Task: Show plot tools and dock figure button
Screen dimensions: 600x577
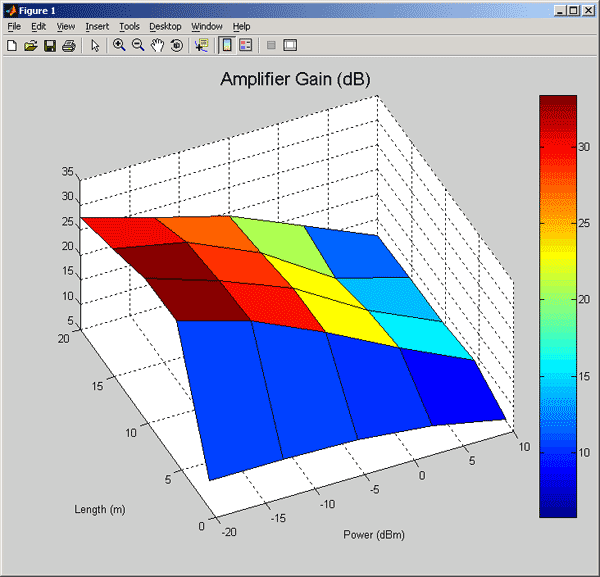Action: pos(290,46)
